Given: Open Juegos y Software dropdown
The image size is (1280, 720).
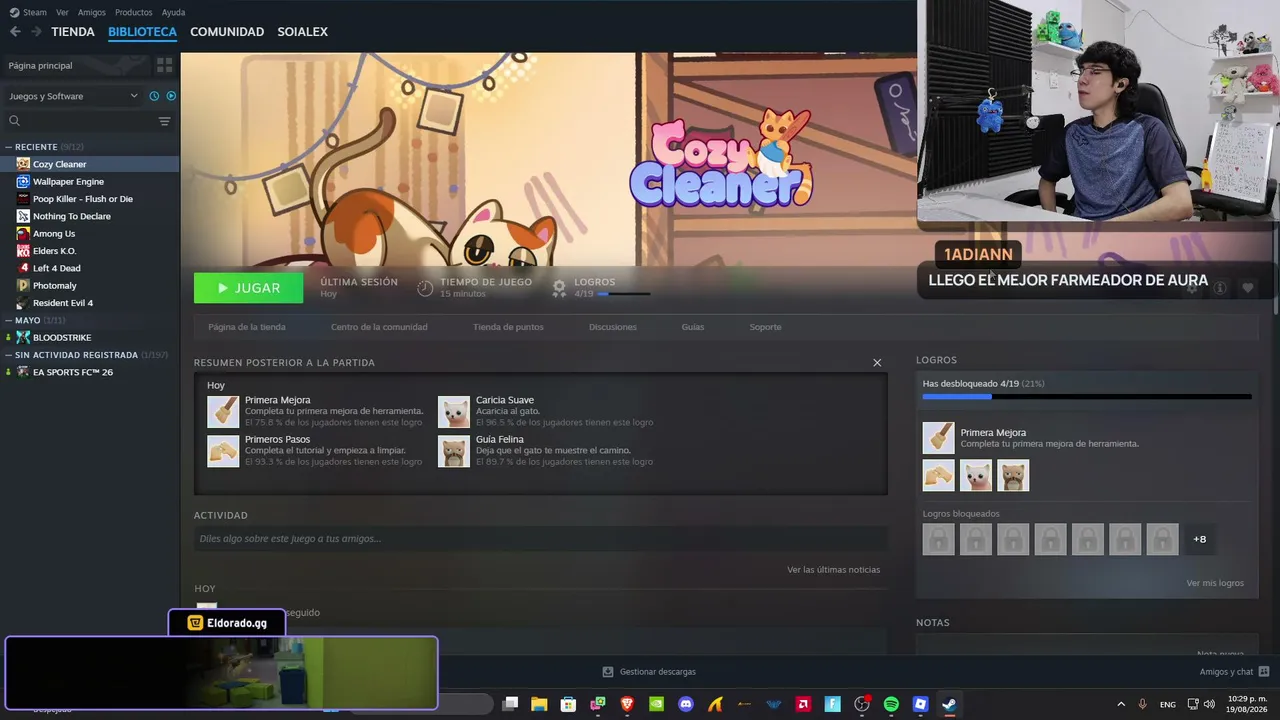Looking at the screenshot, I should click(x=73, y=96).
